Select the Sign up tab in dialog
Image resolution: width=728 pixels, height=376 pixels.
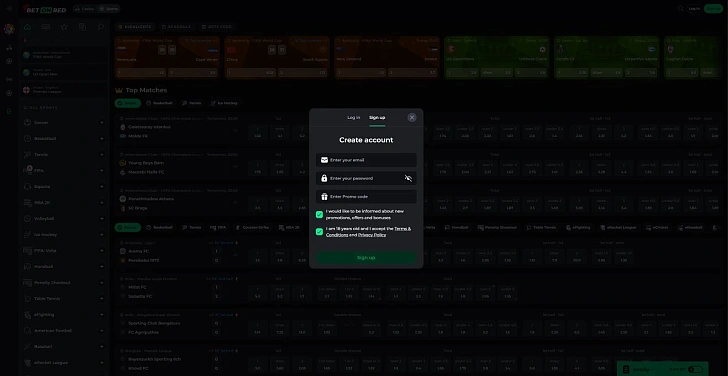coord(377,117)
